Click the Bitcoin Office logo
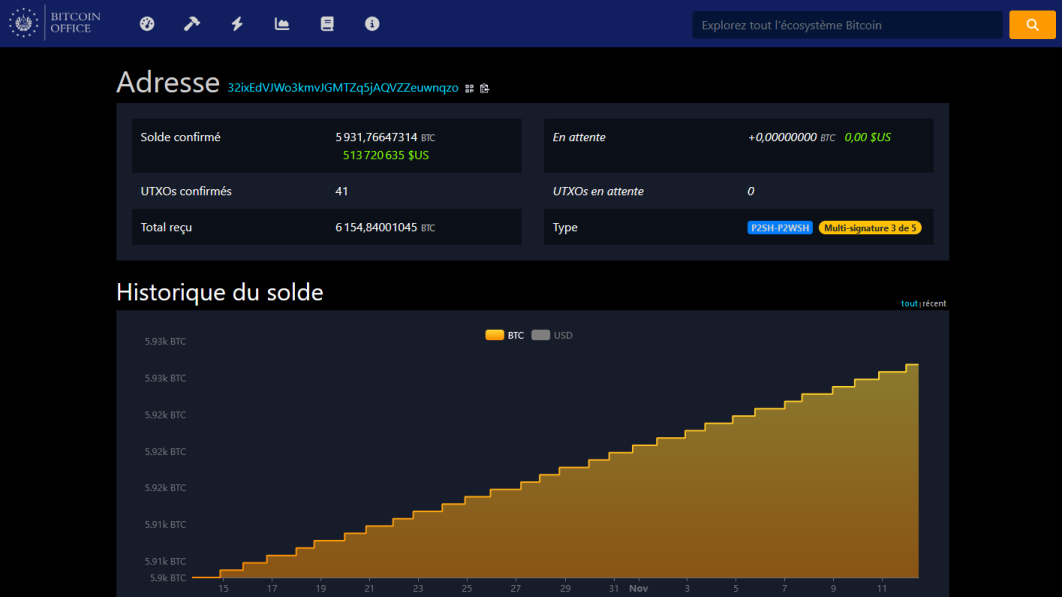This screenshot has height=597, width=1062. (x=55, y=23)
